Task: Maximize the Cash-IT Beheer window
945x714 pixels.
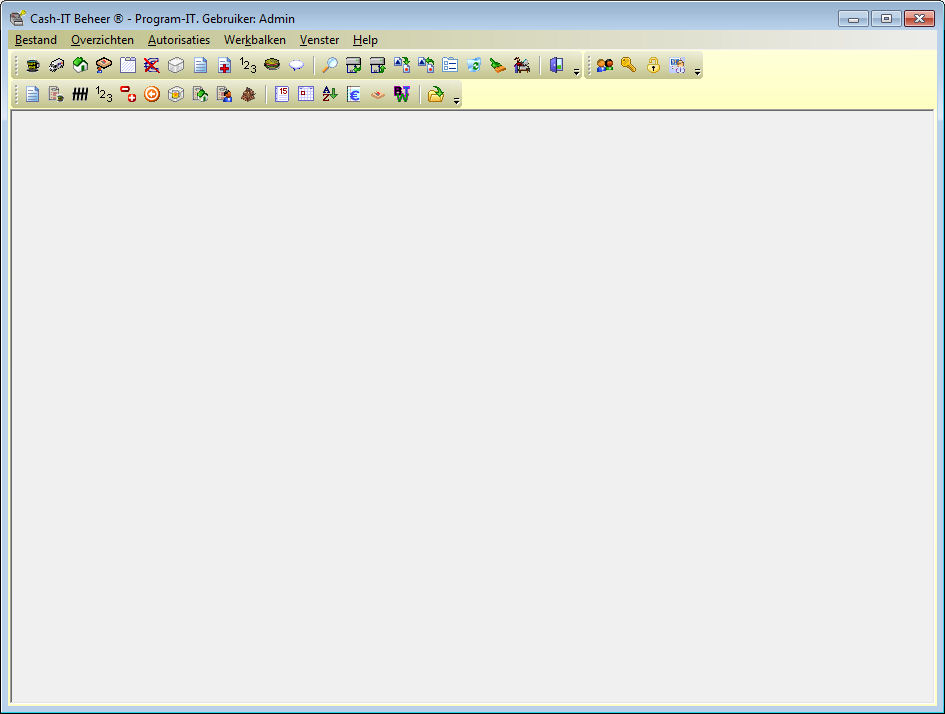Action: coord(886,19)
